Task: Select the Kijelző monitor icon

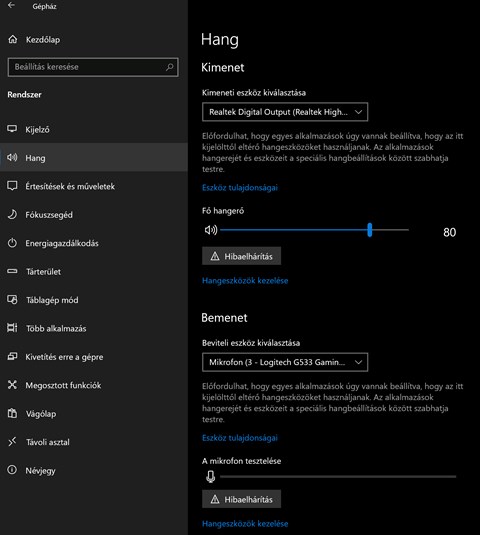Action: pyautogui.click(x=12, y=129)
